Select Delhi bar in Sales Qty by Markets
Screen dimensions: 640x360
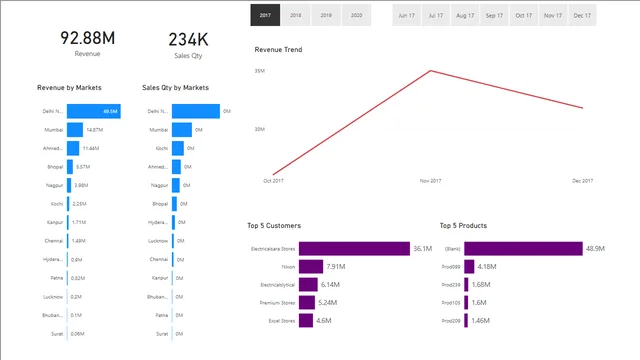pos(196,111)
